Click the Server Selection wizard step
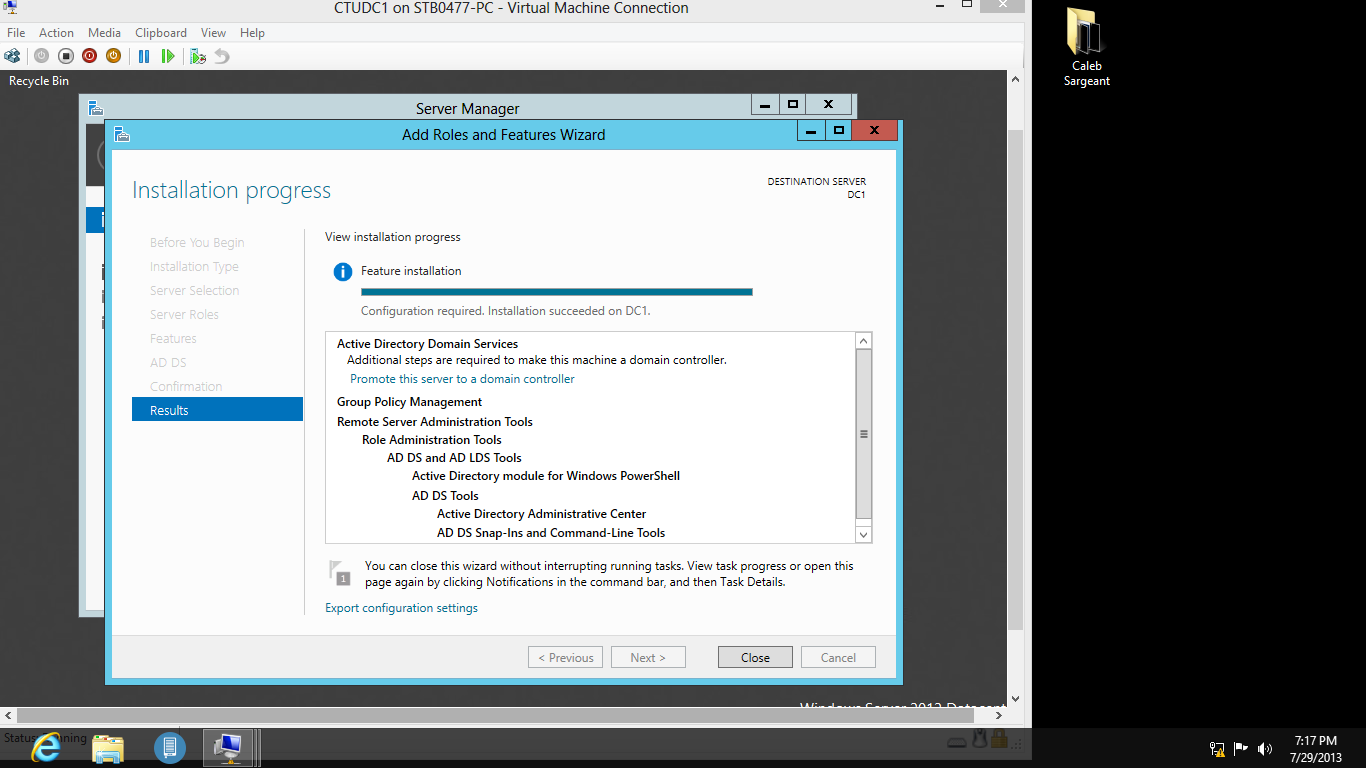Viewport: 1366px width, 768px height. click(195, 291)
